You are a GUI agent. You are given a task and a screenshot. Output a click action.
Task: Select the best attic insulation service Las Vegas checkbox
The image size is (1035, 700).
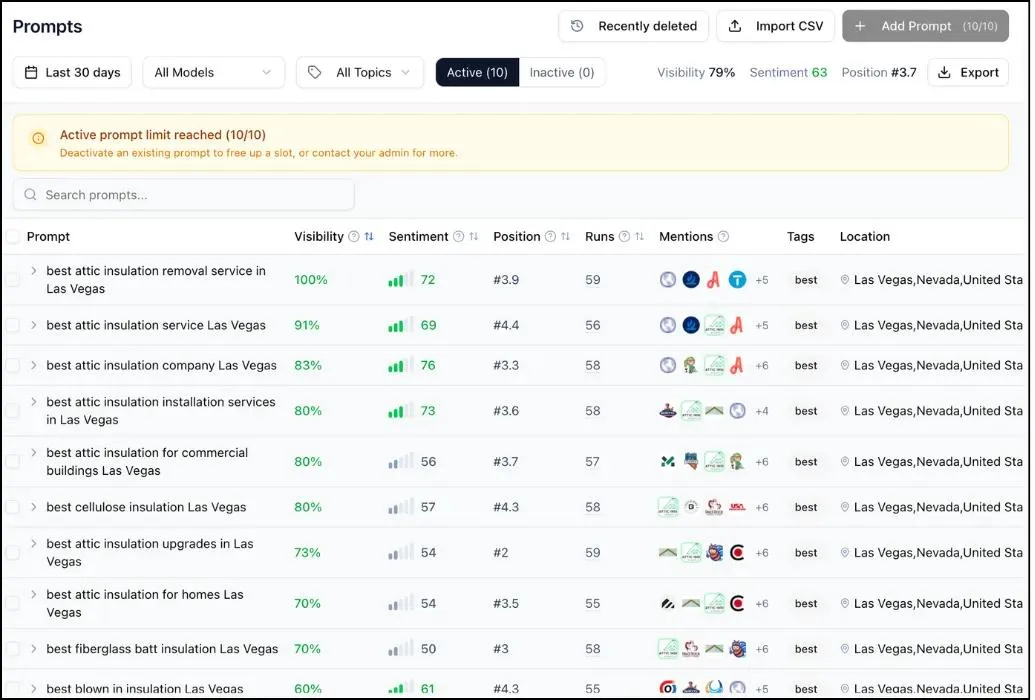(x=13, y=325)
